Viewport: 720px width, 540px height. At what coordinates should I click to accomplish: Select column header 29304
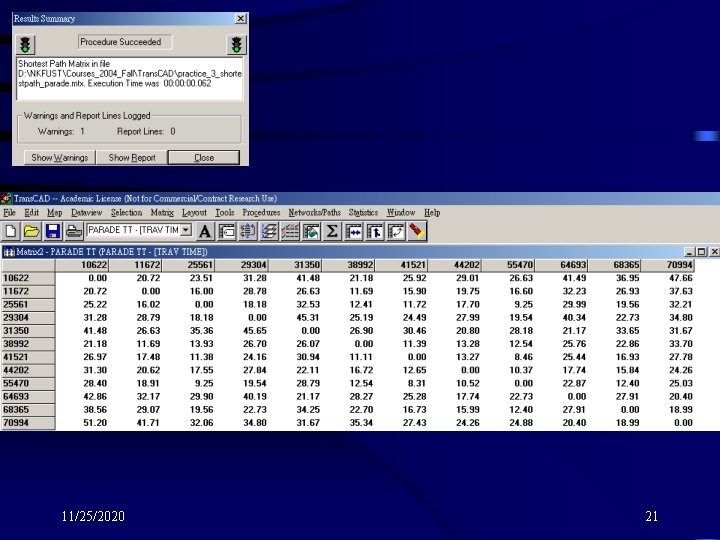click(242, 265)
